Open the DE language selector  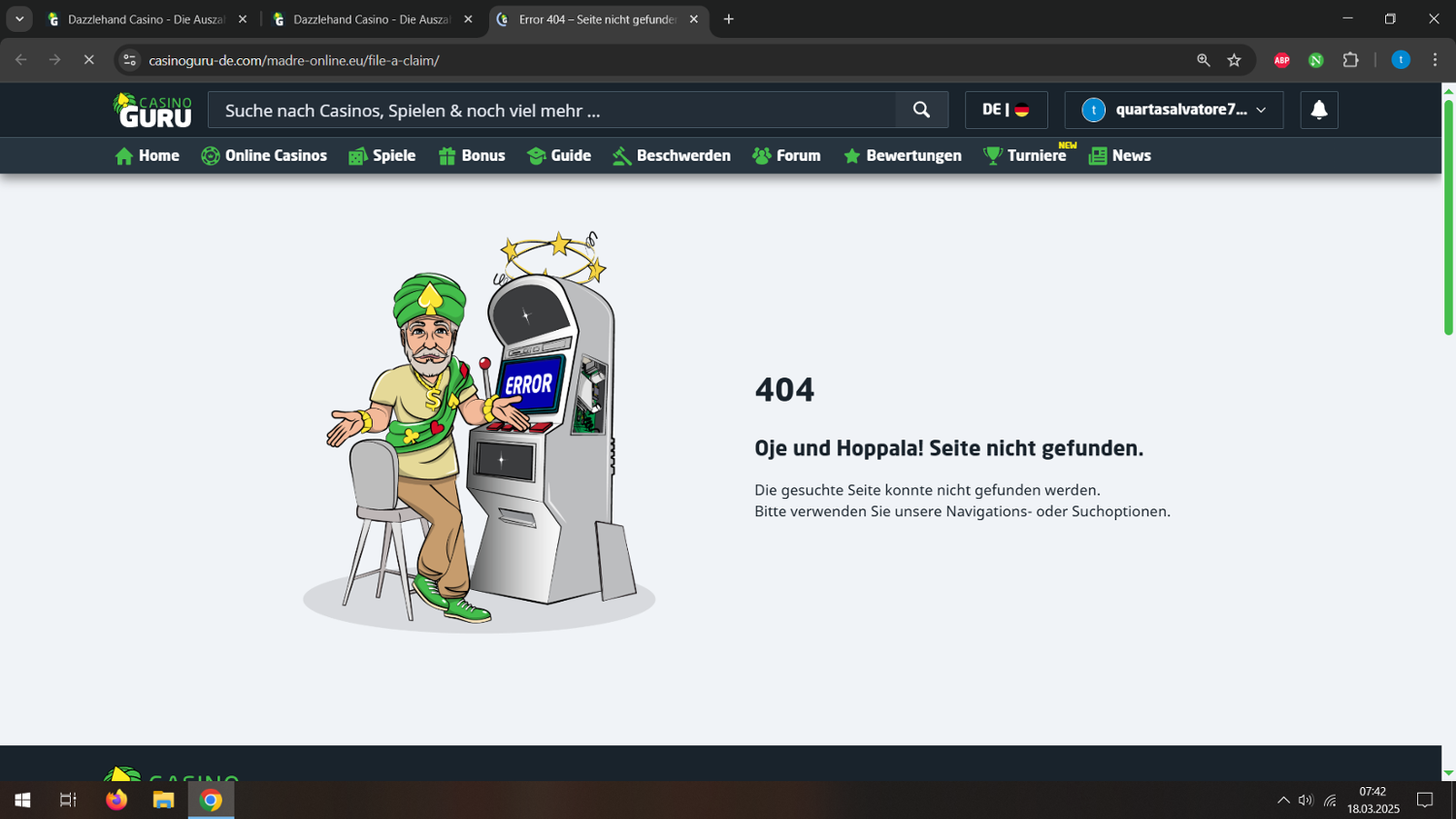coord(1006,111)
